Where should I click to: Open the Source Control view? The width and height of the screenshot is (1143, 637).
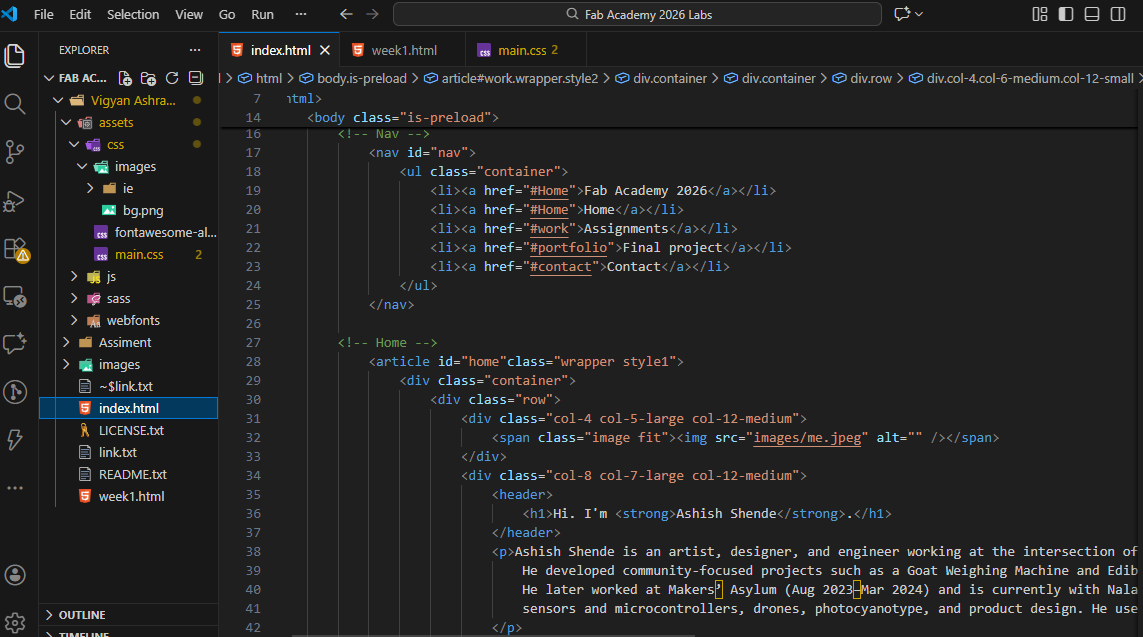[15, 152]
